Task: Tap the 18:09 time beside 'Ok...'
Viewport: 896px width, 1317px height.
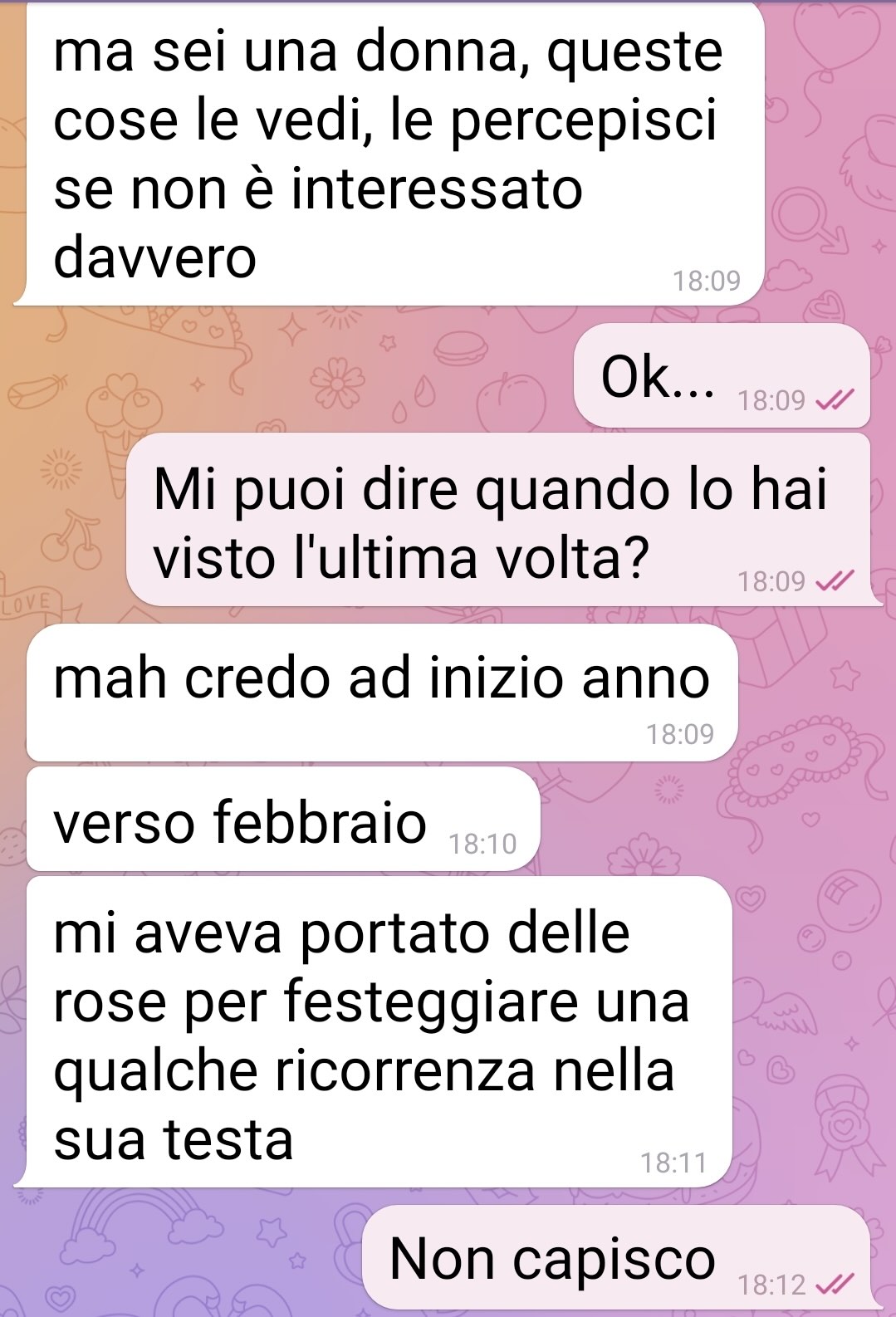Action: pos(771,401)
